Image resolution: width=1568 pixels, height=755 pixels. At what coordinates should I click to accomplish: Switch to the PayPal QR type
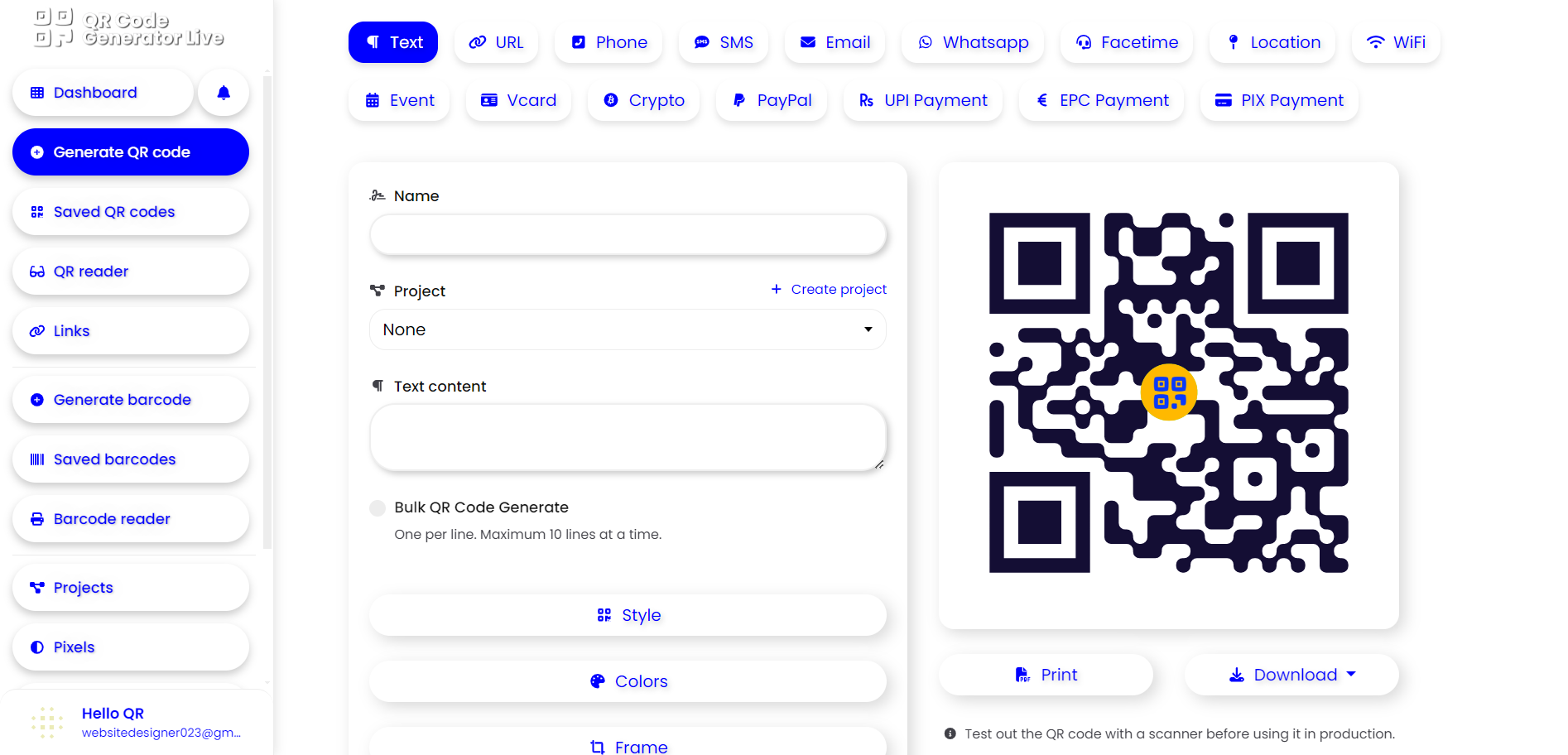coord(772,100)
